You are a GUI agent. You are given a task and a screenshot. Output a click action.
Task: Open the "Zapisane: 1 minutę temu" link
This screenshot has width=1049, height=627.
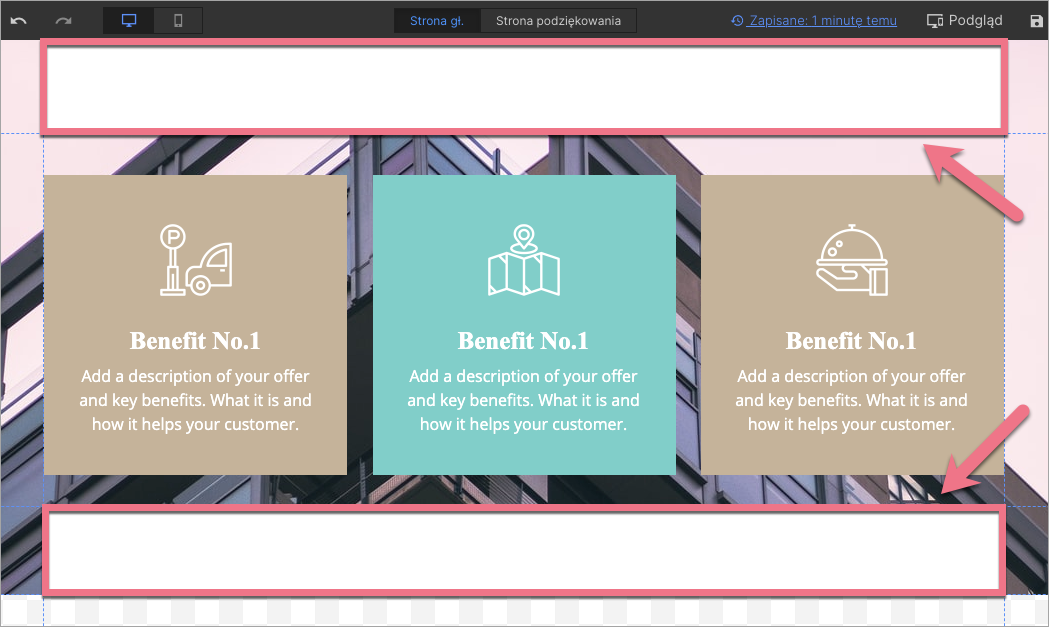tap(814, 20)
